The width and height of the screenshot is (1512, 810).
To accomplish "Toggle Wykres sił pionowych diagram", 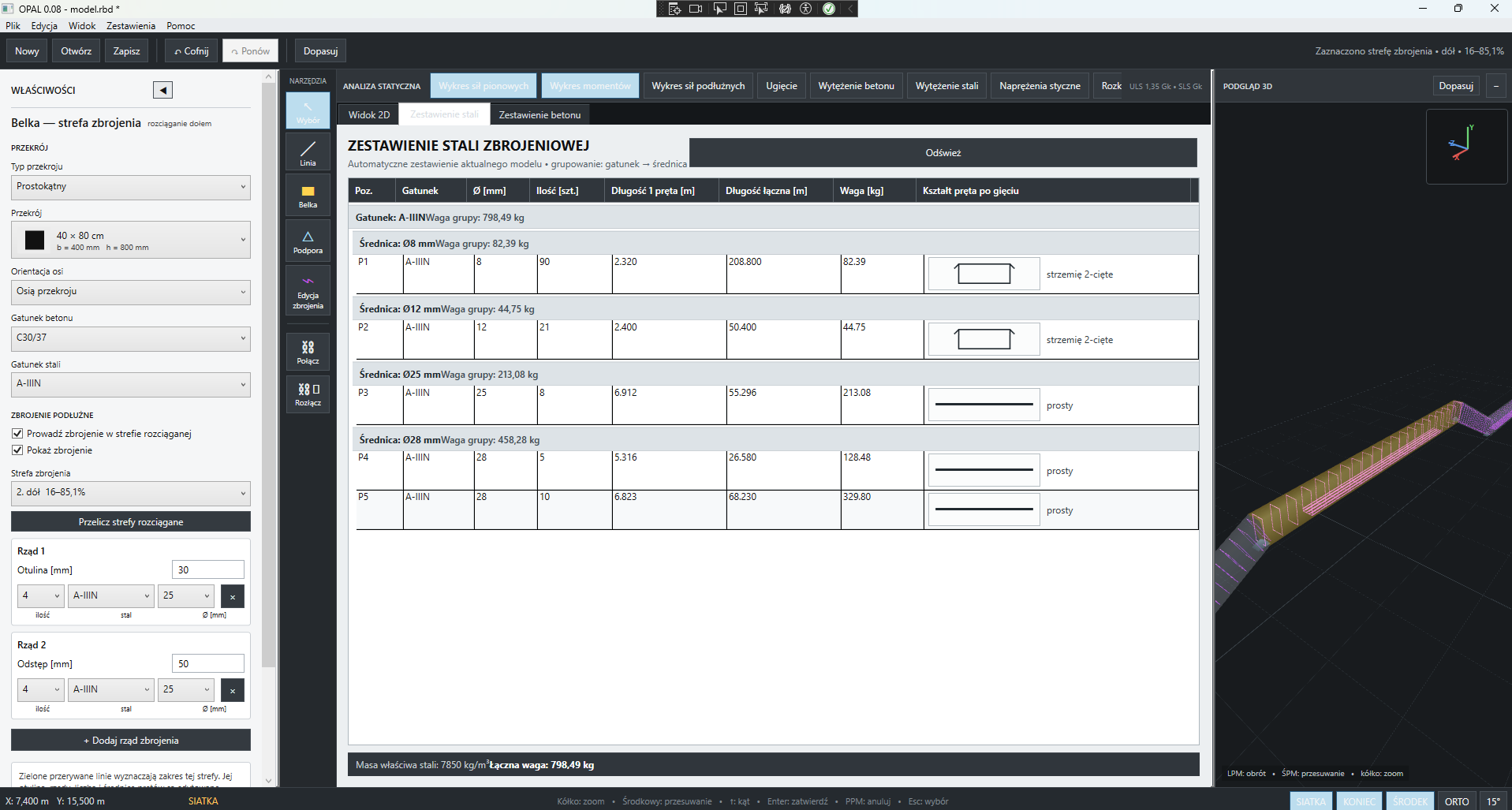I will click(483, 86).
